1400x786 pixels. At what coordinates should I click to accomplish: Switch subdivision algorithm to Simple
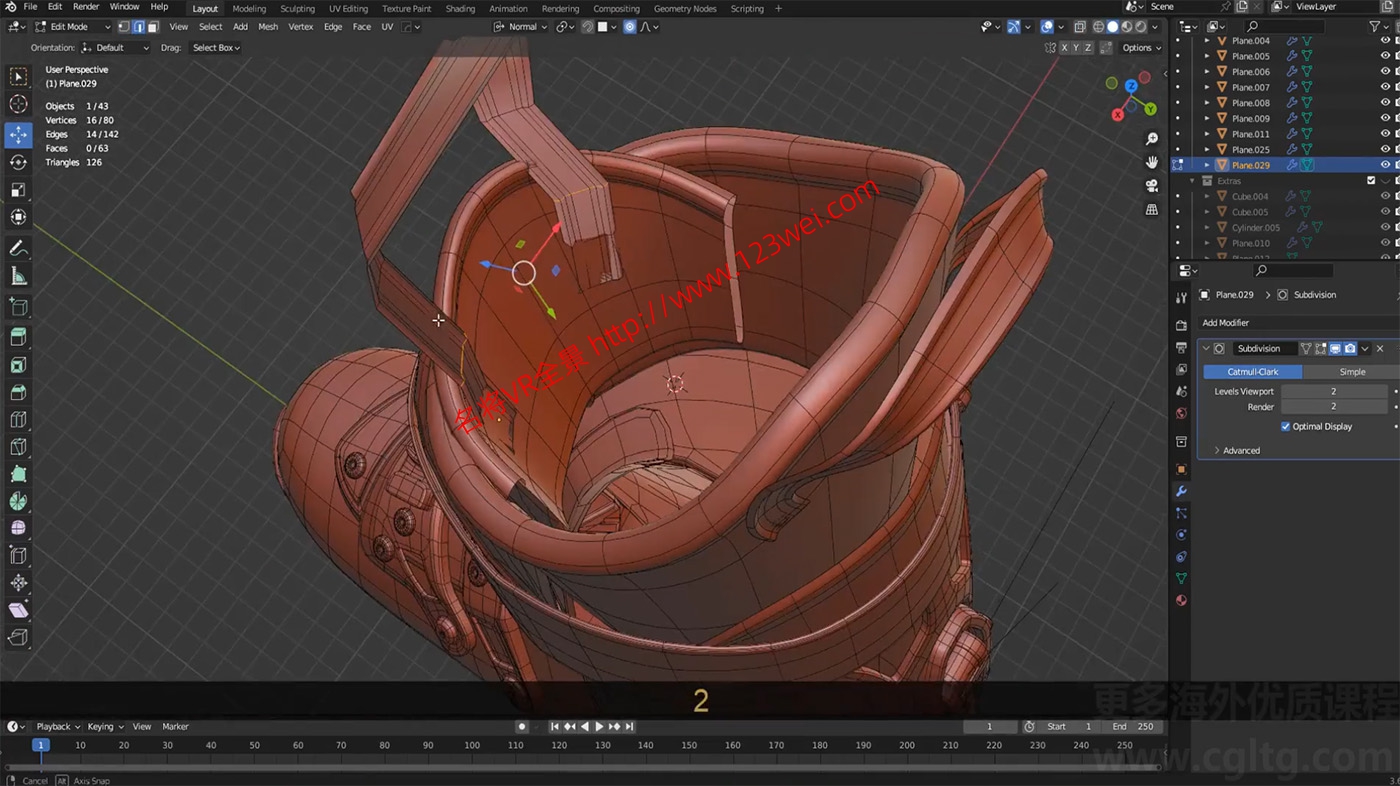coord(1352,371)
